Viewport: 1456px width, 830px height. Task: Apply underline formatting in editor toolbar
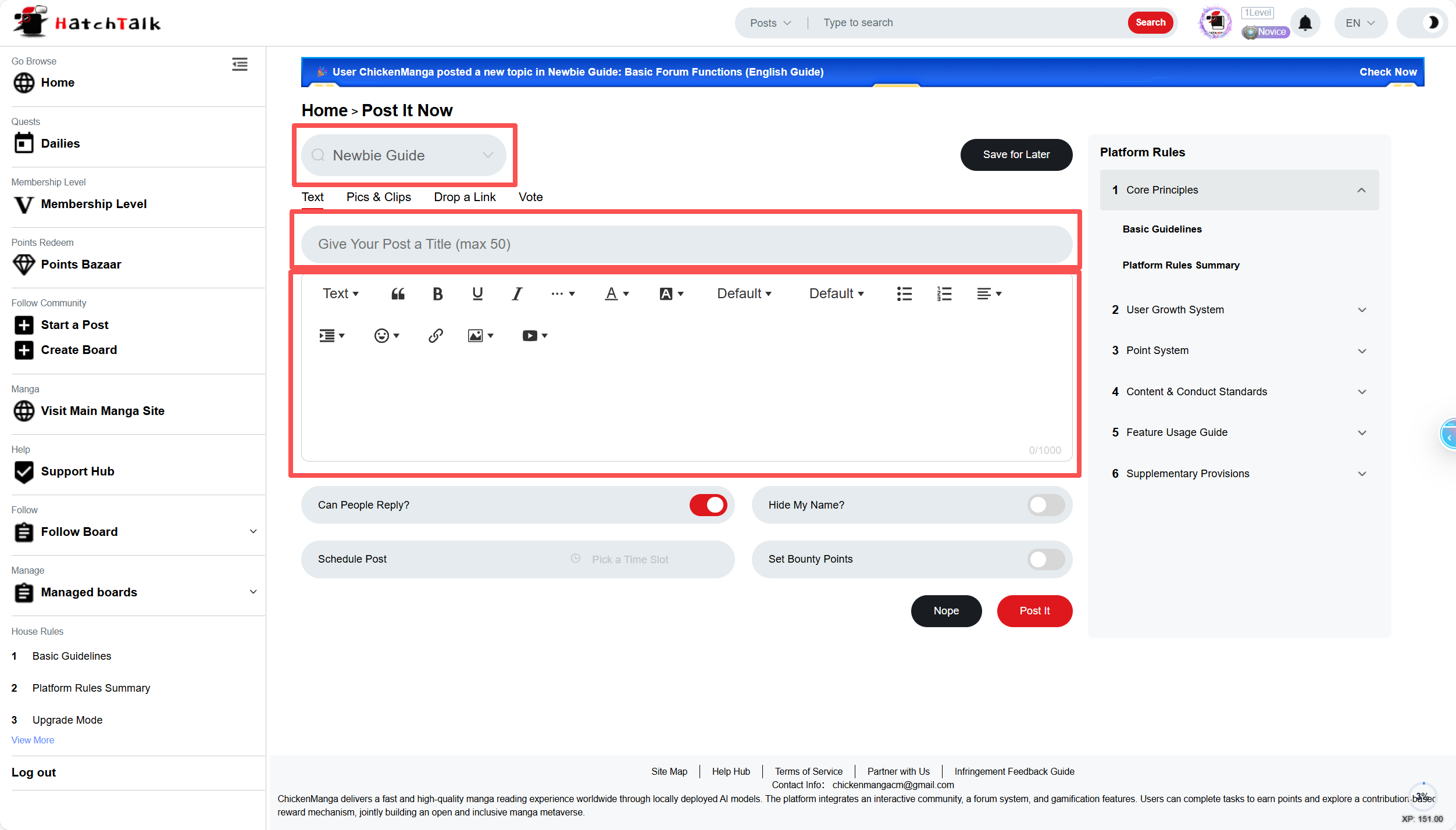477,294
